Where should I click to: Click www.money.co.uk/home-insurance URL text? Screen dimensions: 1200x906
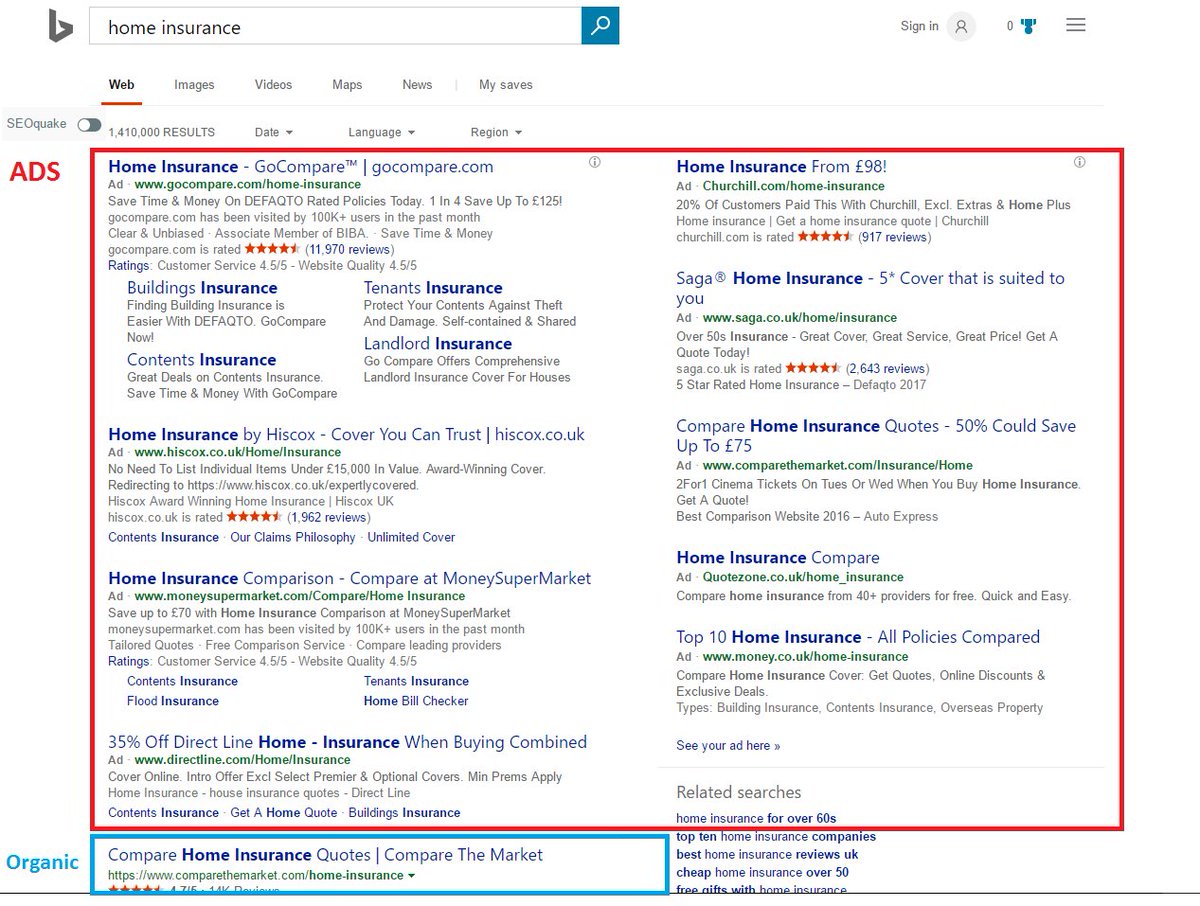(805, 657)
